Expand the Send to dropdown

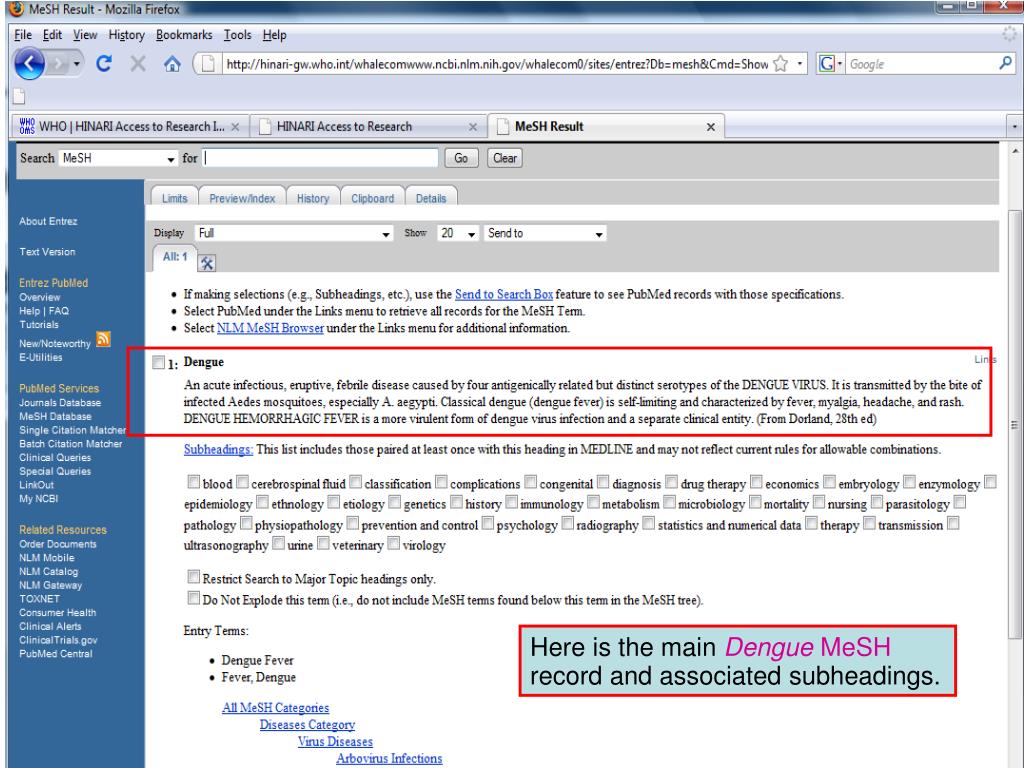545,233
